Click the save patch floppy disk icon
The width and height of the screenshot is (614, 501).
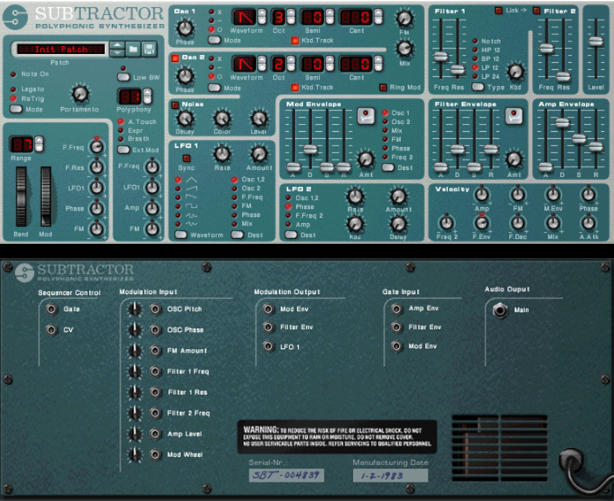149,49
